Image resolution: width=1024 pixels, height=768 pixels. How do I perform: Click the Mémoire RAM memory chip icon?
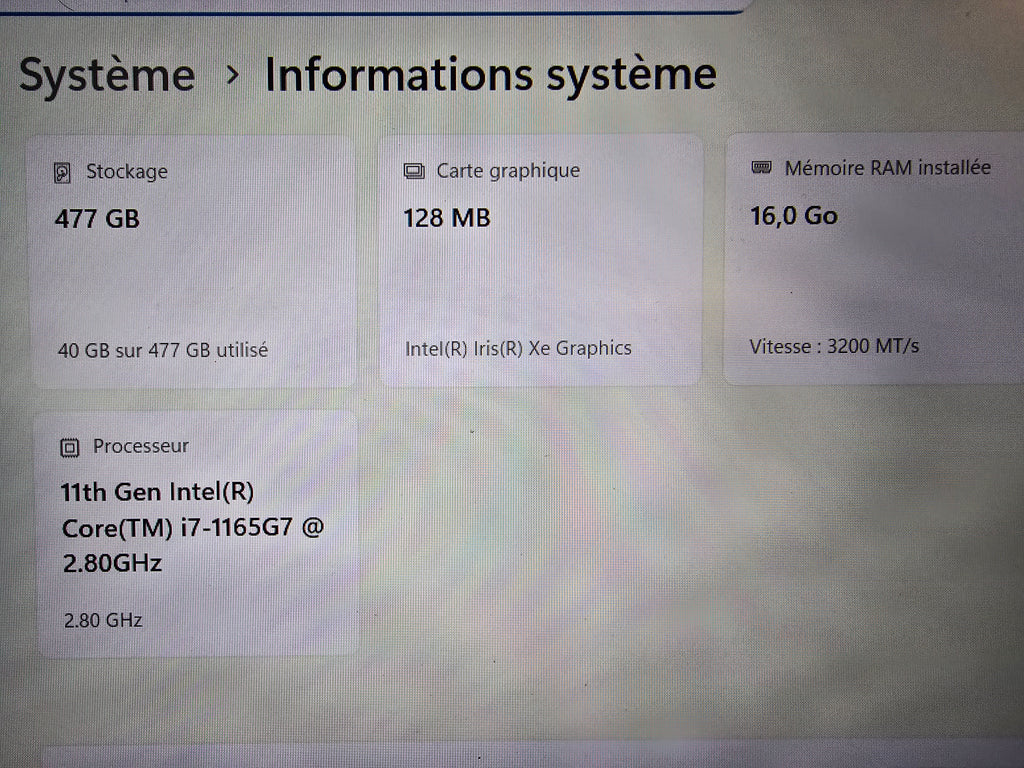coord(761,167)
